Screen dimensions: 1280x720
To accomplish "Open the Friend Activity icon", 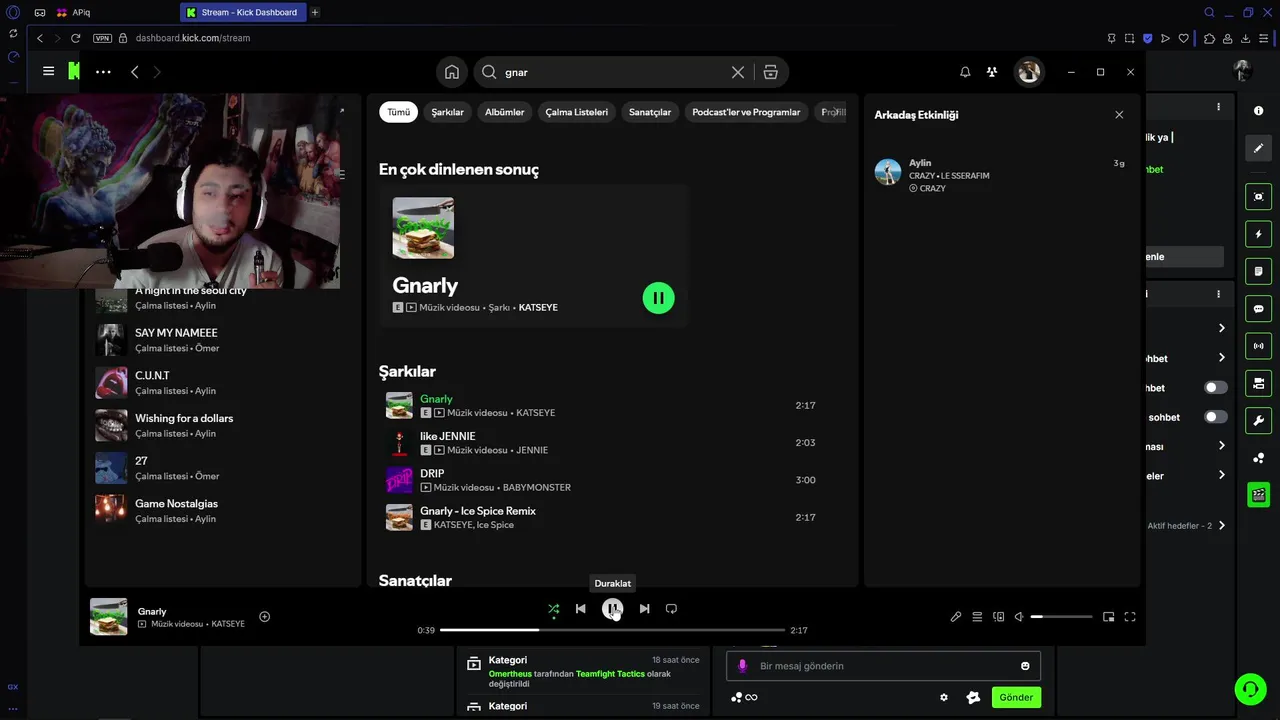I will click(x=992, y=72).
